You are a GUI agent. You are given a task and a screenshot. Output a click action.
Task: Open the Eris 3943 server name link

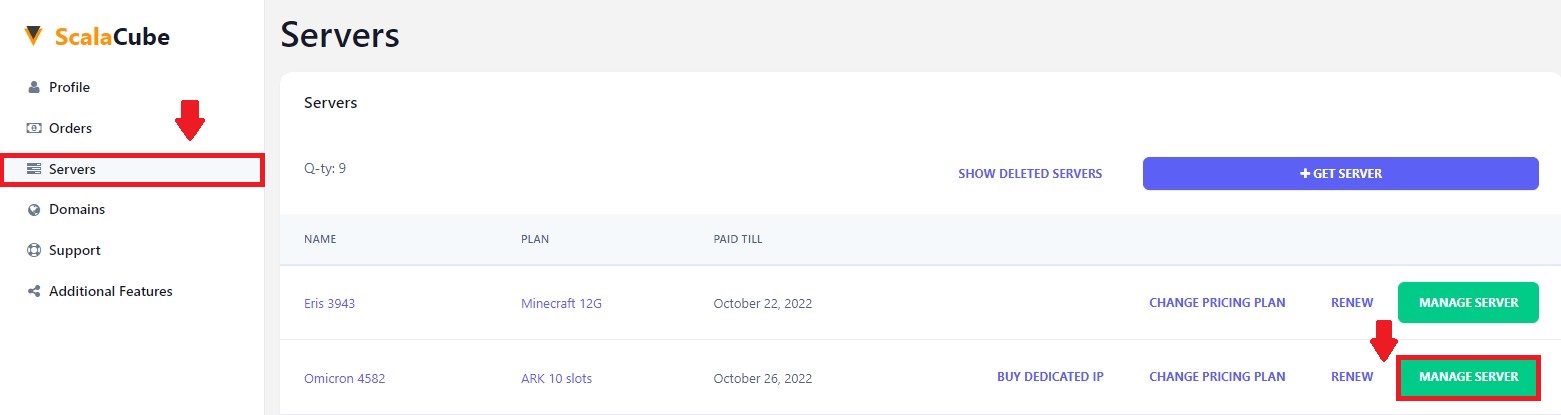click(x=329, y=304)
